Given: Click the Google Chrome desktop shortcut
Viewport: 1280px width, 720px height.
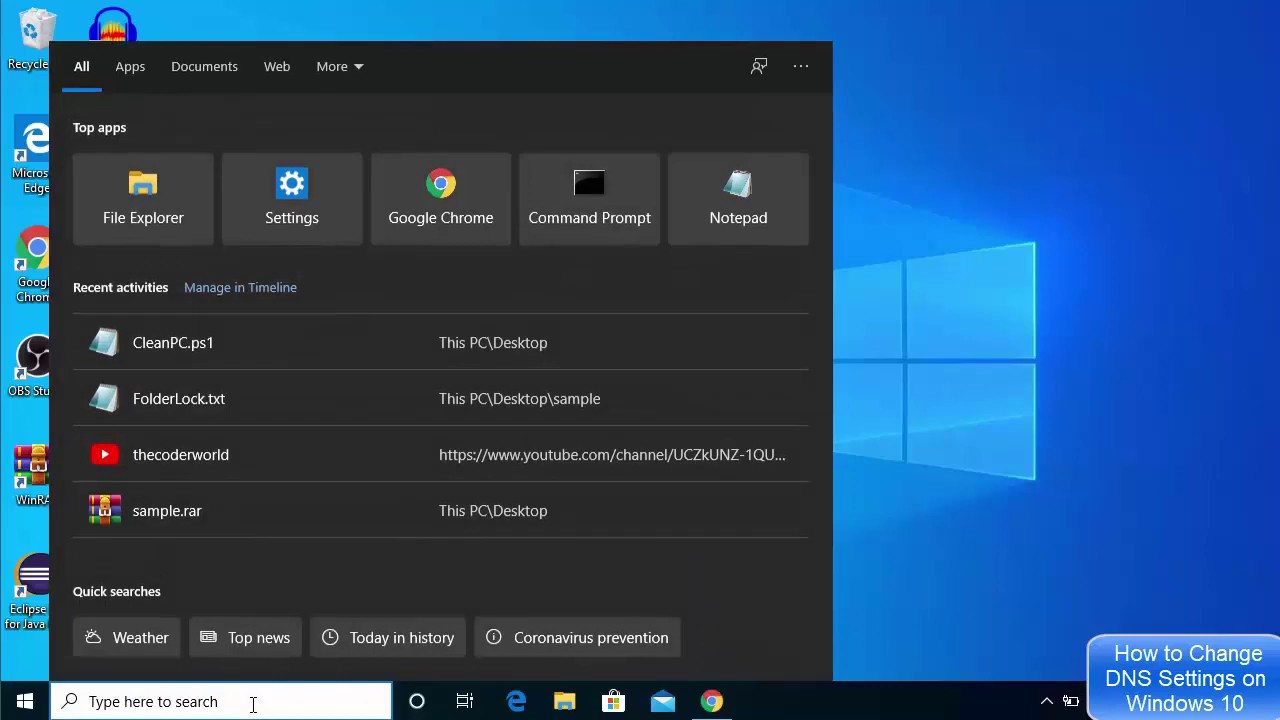Looking at the screenshot, I should pyautogui.click(x=34, y=265).
